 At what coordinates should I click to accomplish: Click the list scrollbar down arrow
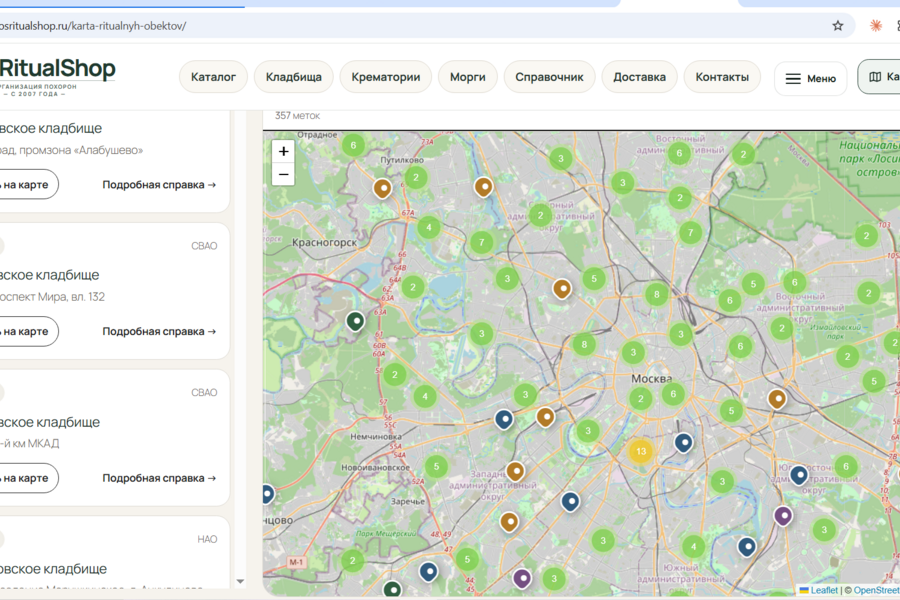click(x=240, y=582)
